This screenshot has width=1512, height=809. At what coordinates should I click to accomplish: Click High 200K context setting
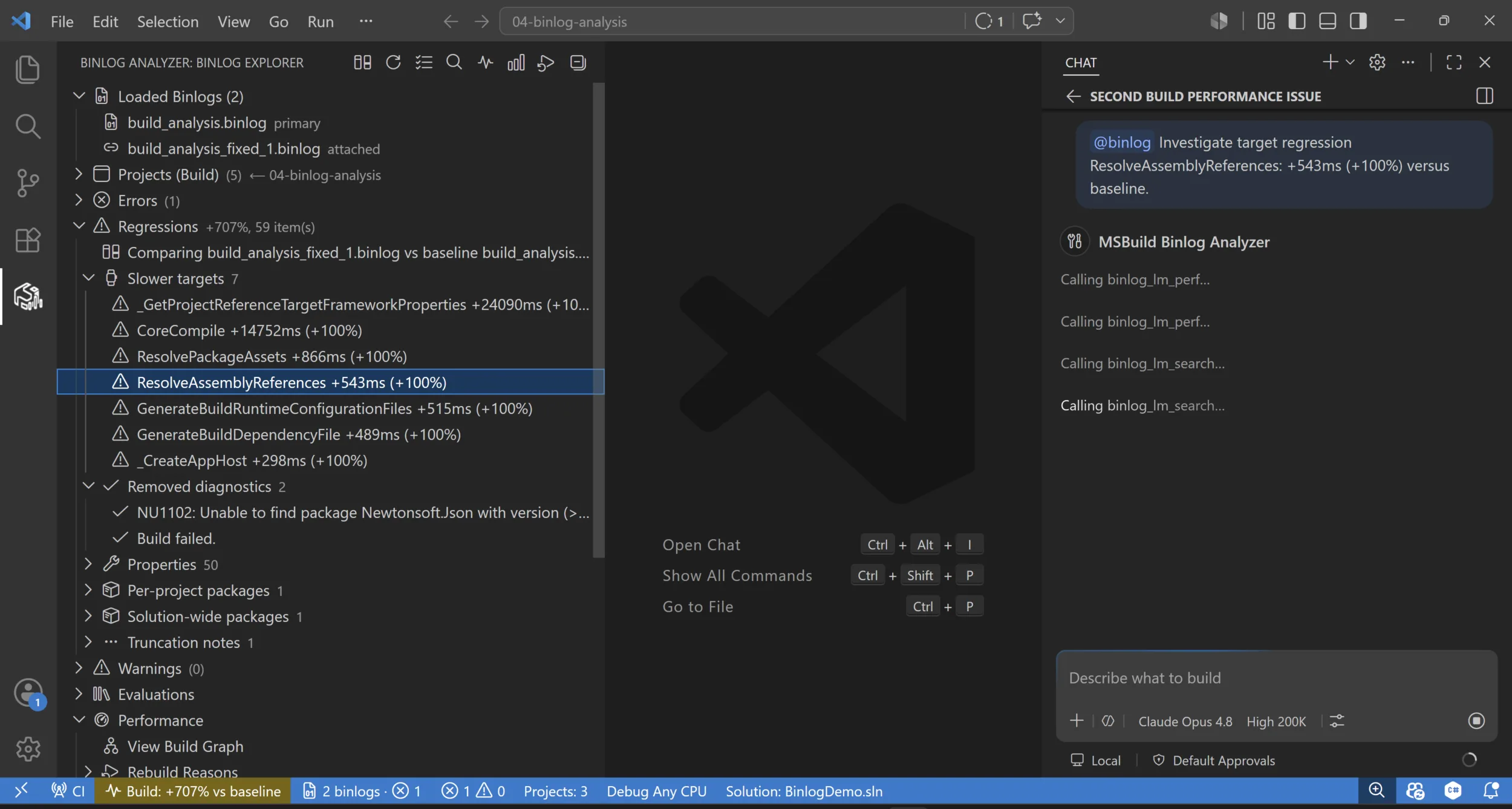coord(1276,721)
